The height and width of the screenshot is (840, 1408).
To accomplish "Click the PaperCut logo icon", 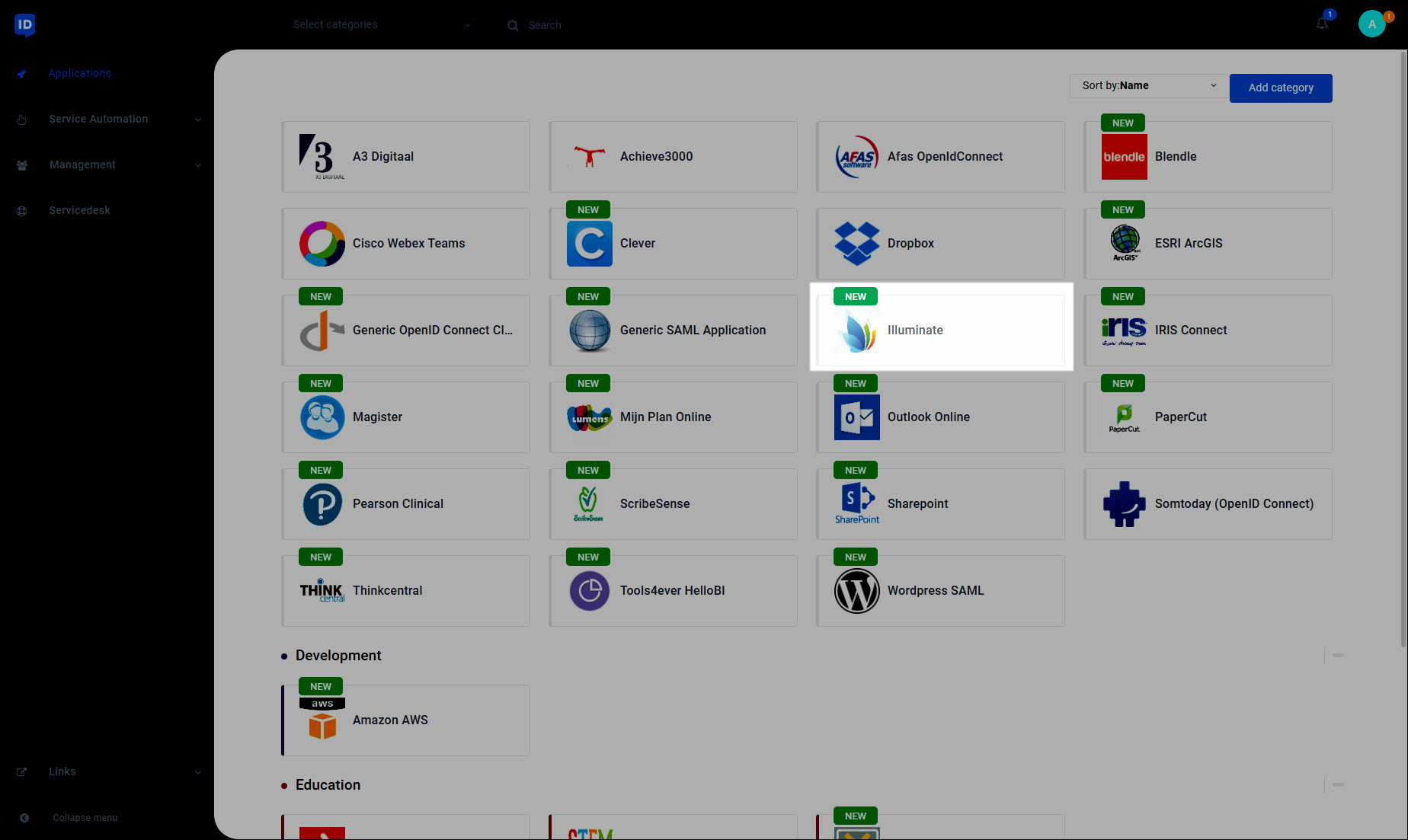I will click(1125, 417).
